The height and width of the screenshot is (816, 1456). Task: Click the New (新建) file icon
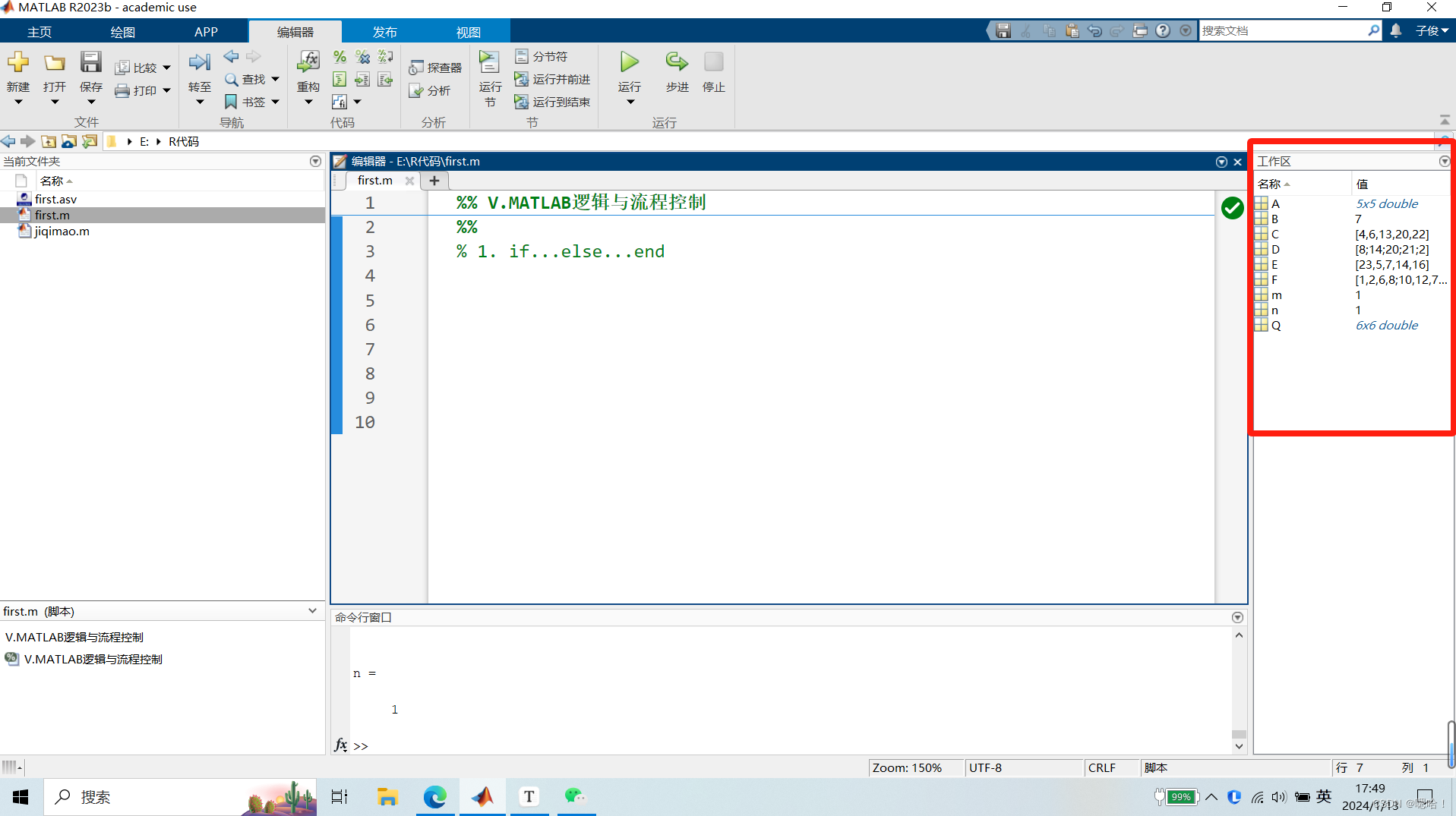(18, 62)
